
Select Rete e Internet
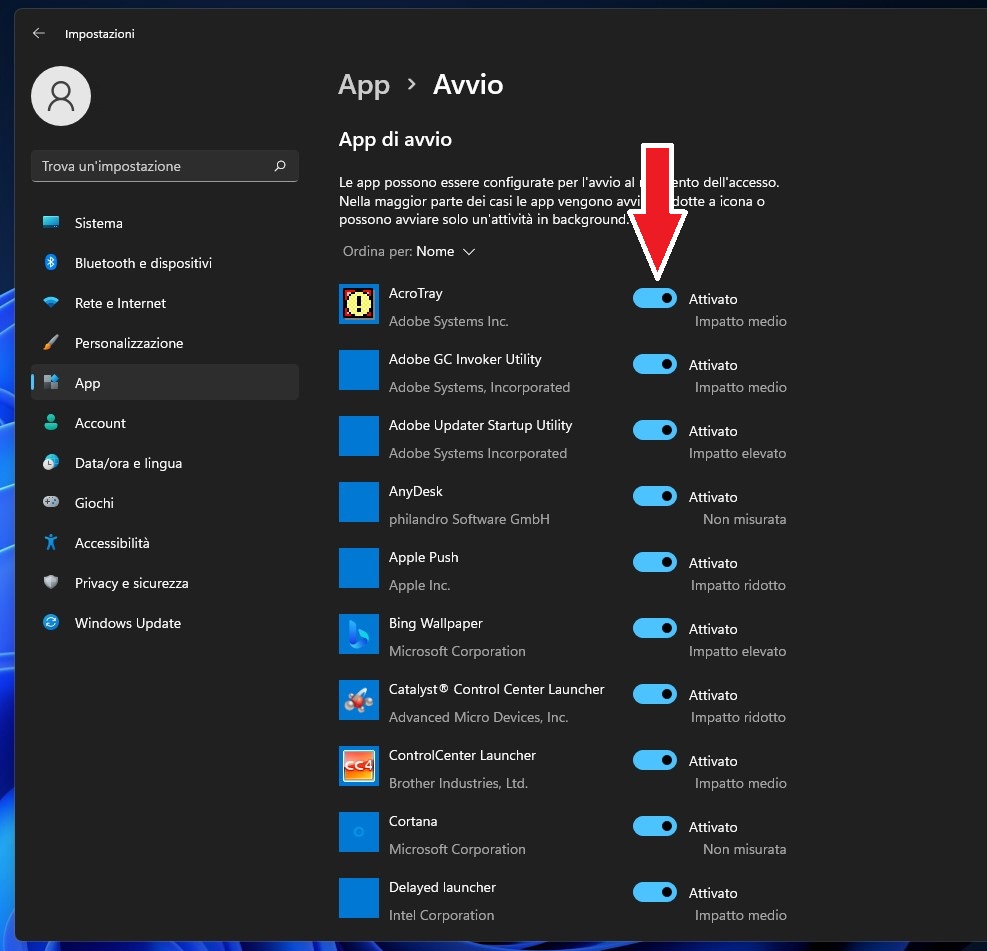(165, 303)
